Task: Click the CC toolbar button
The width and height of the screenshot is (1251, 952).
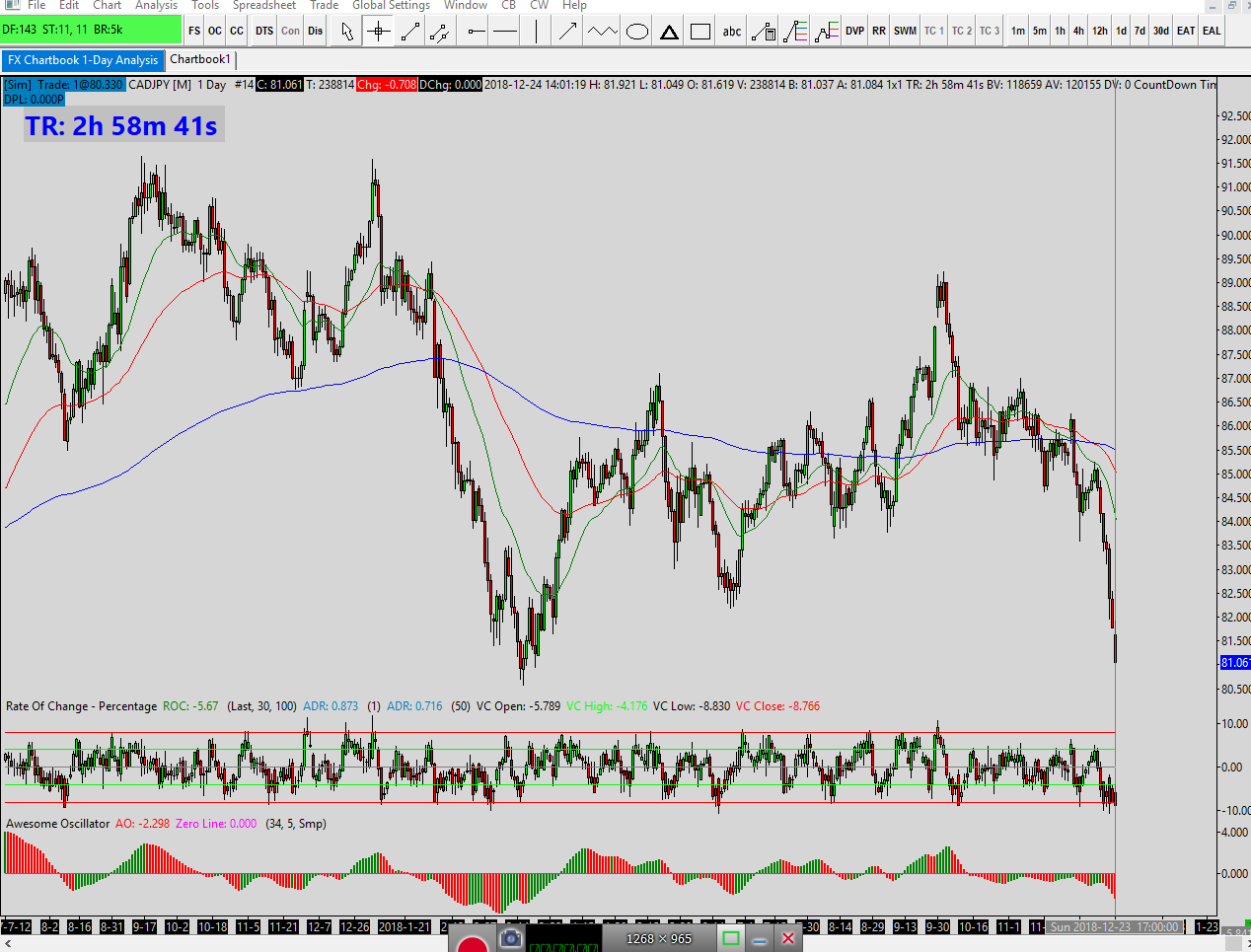Action: 237,32
